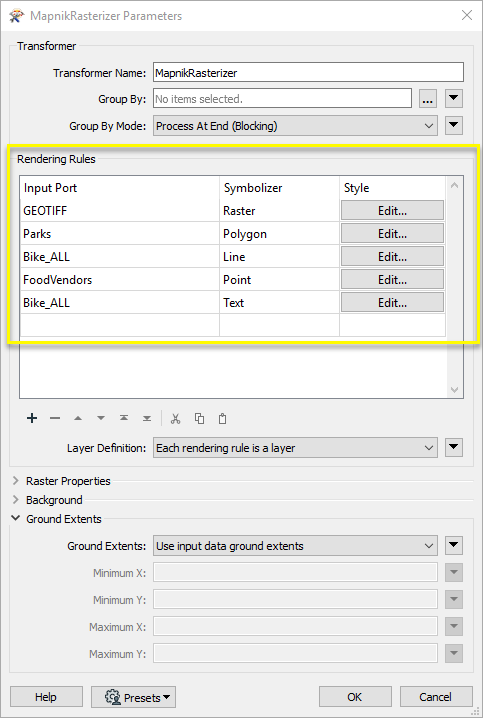
Task: Remove selected rule with minus icon
Action: (55, 418)
